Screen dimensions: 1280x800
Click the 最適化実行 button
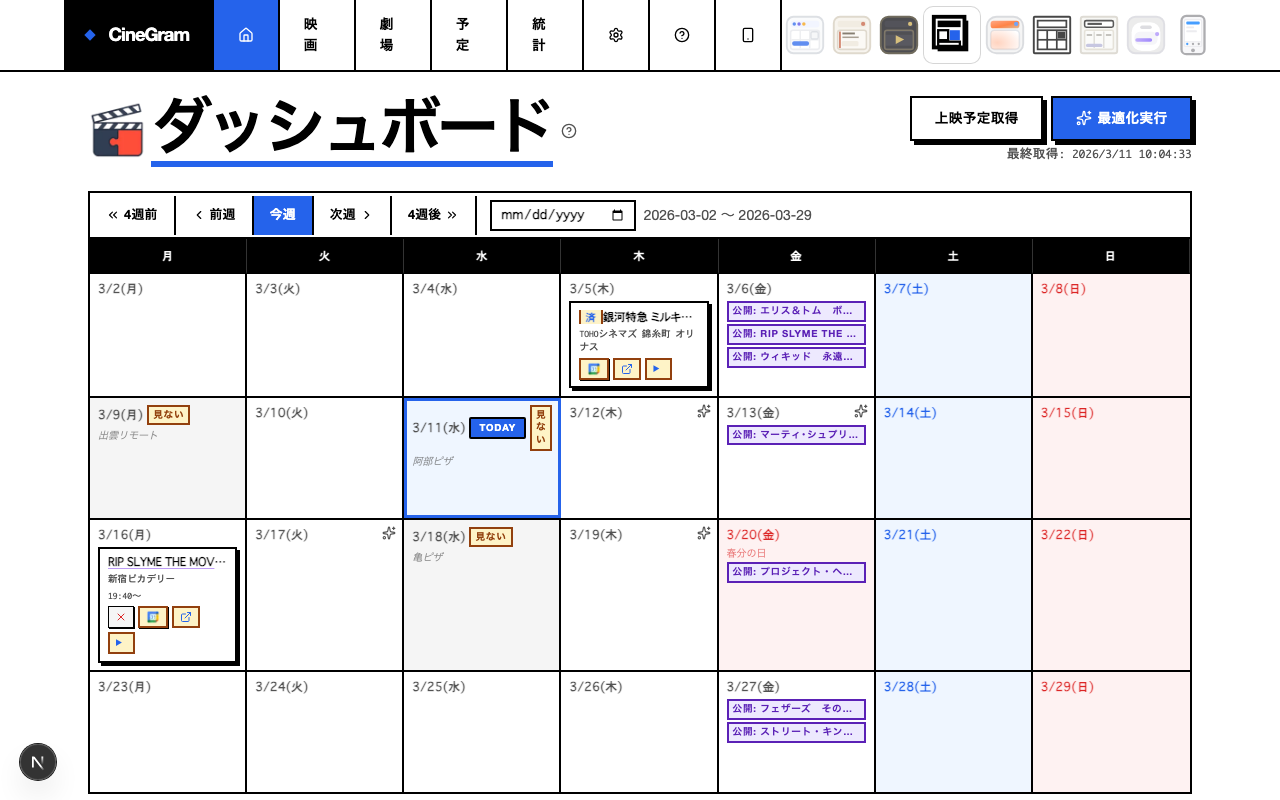click(1121, 118)
